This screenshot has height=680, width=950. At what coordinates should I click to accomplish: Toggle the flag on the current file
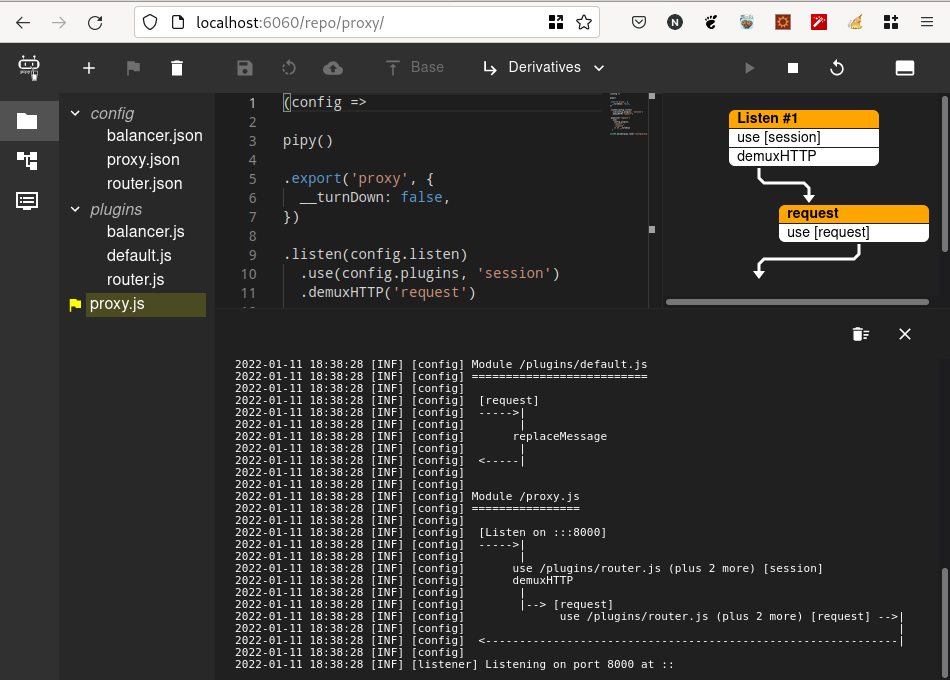pyautogui.click(x=132, y=68)
